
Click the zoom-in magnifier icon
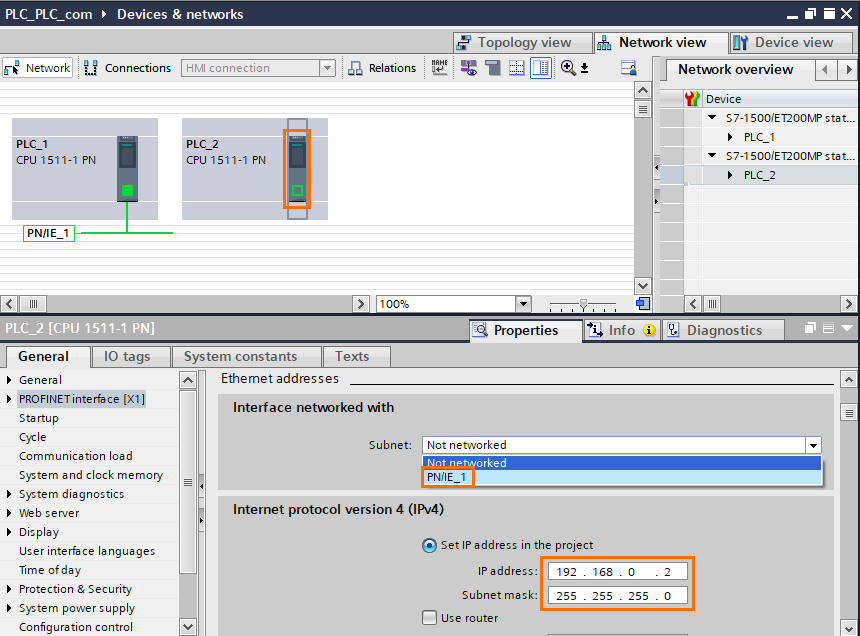click(568, 68)
